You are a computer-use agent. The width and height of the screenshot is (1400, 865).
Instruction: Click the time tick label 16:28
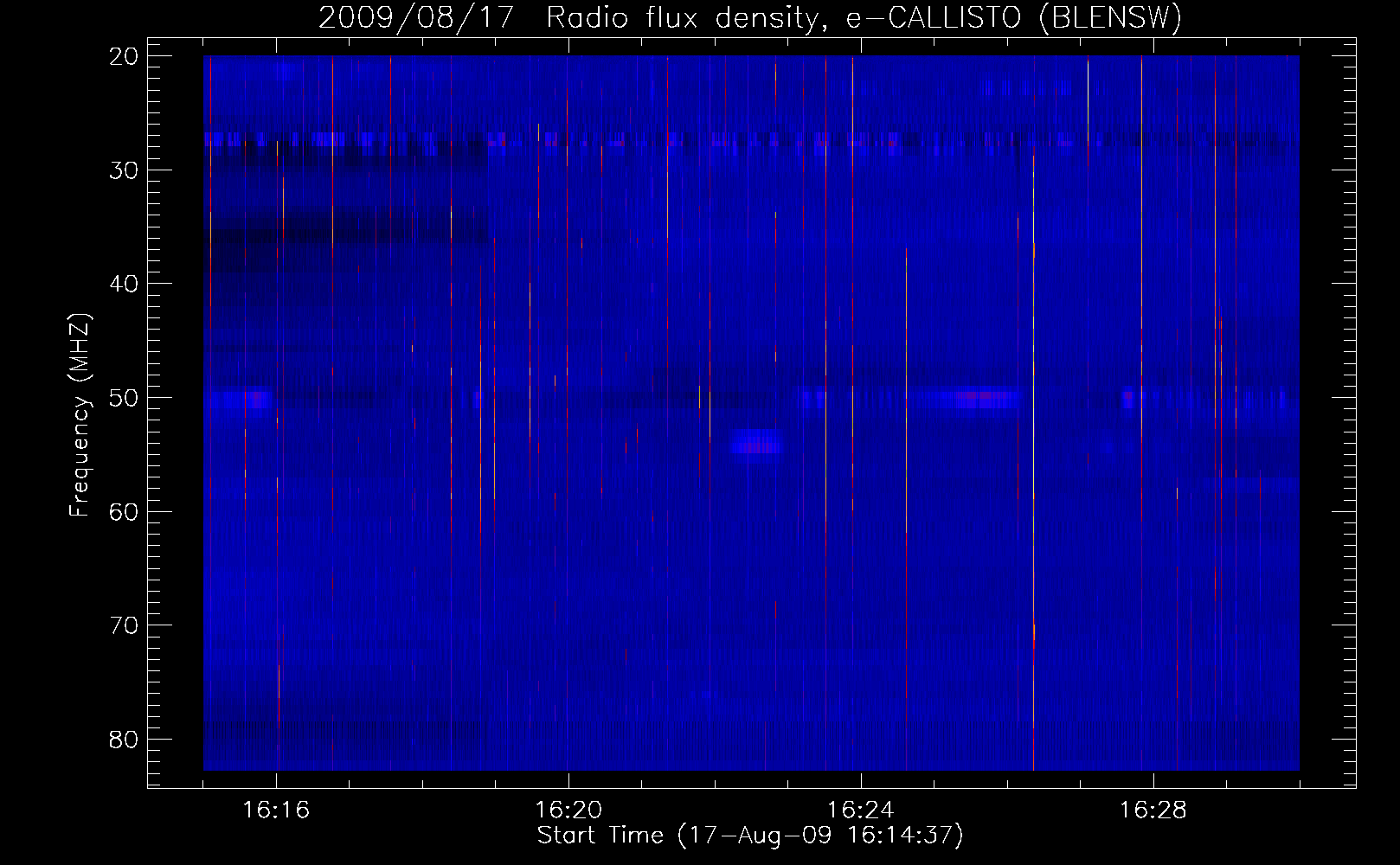click(1153, 810)
